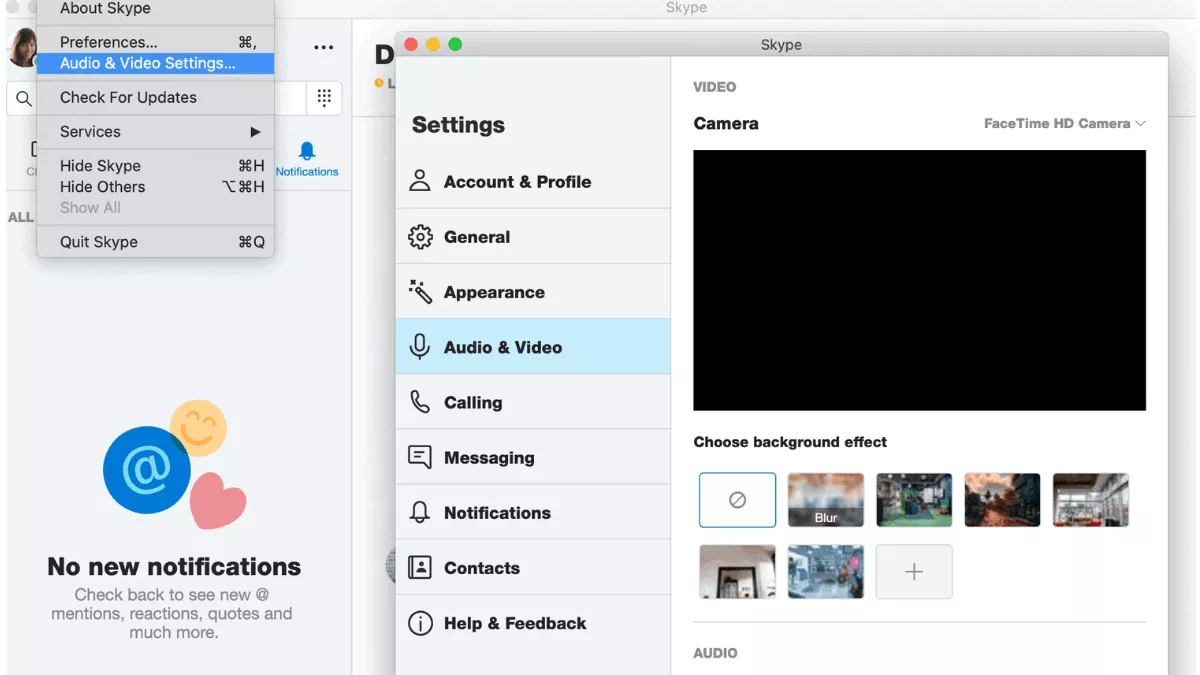
Task: Select the blue futuristic room background
Action: click(x=826, y=572)
